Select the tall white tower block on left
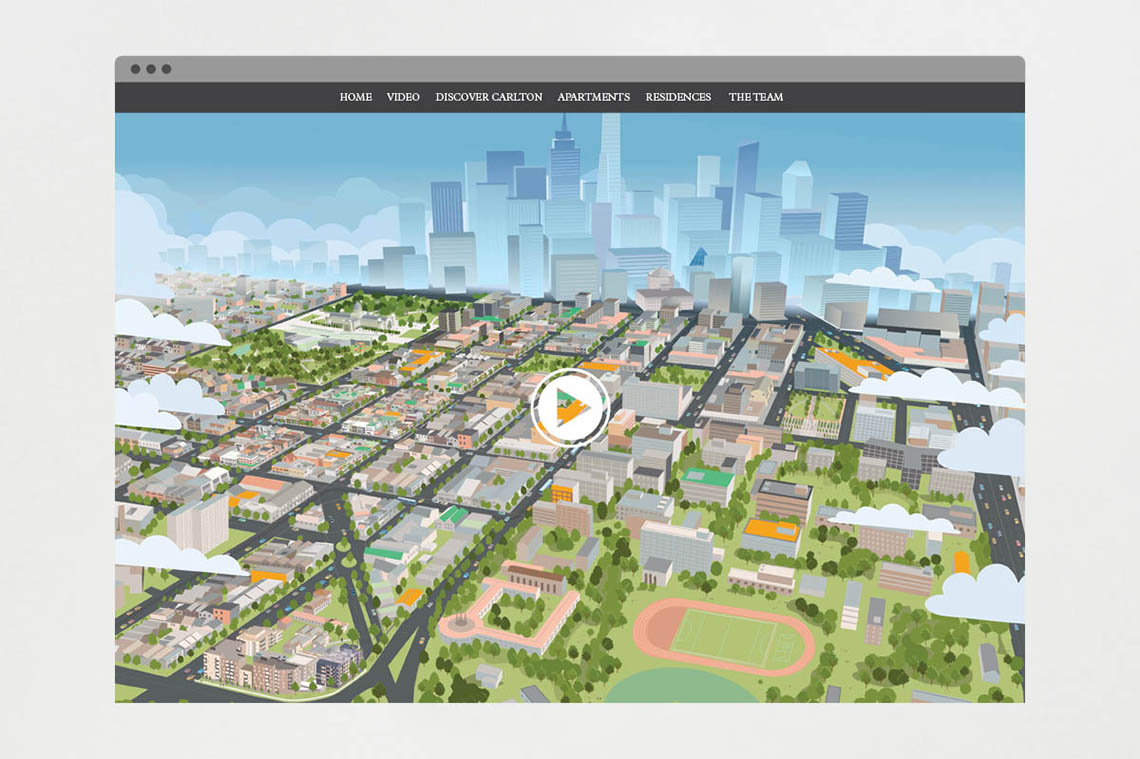1140x759 pixels. point(197,522)
